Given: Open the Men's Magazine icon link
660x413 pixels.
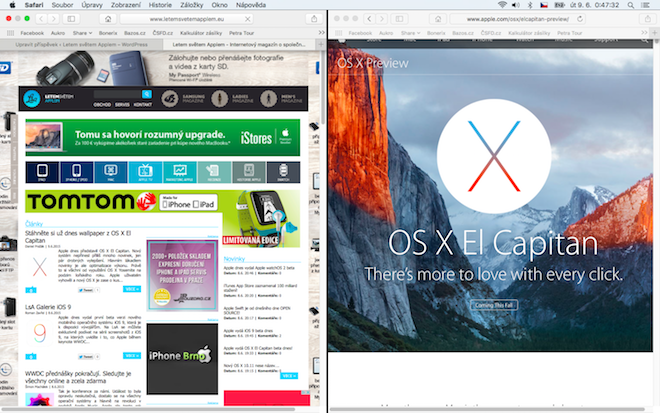Looking at the screenshot, I should click(x=268, y=99).
